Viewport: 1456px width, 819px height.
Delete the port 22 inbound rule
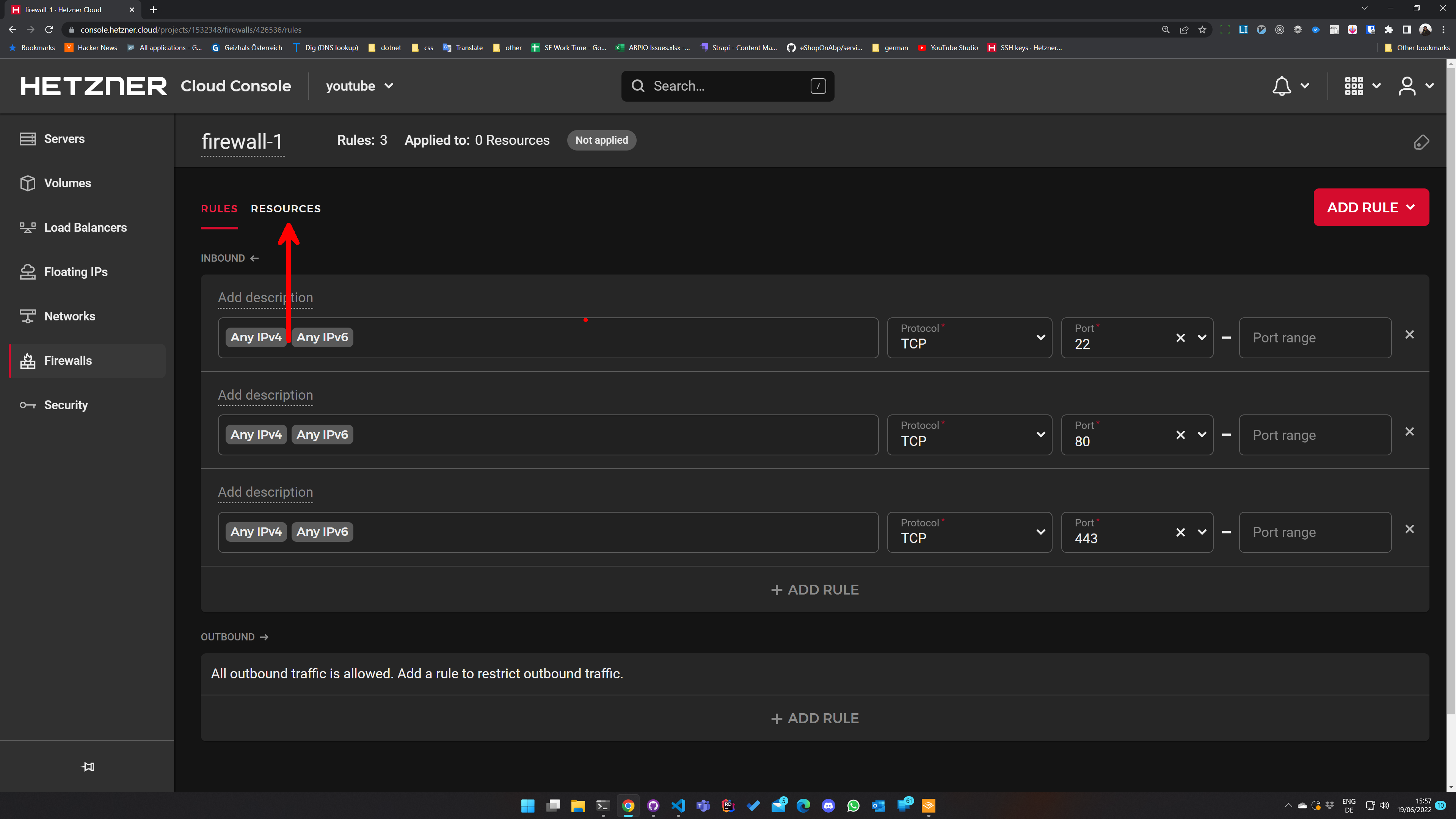pos(1410,334)
